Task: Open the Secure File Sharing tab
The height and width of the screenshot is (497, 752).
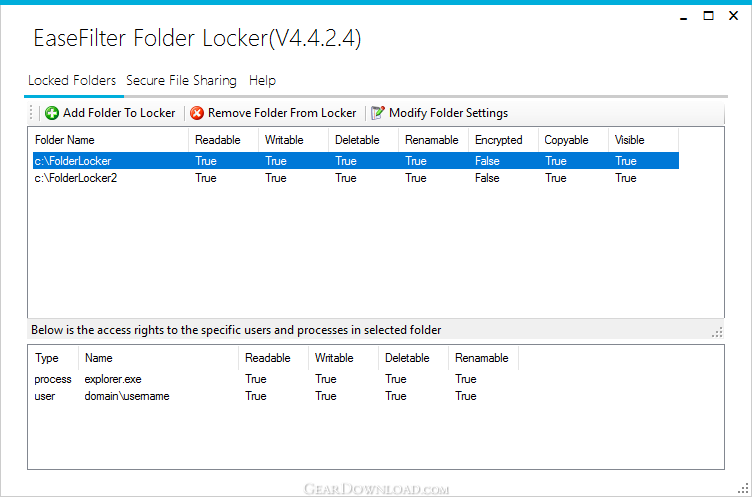Action: pyautogui.click(x=181, y=80)
